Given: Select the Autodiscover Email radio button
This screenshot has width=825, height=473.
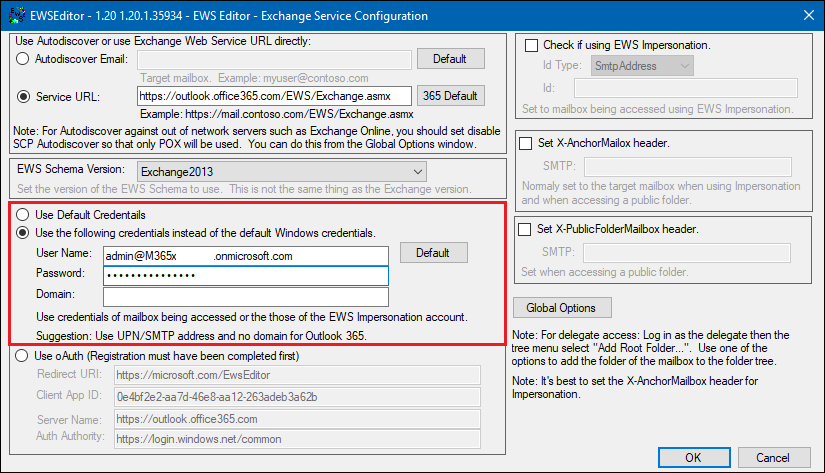Looking at the screenshot, I should click(x=22, y=58).
